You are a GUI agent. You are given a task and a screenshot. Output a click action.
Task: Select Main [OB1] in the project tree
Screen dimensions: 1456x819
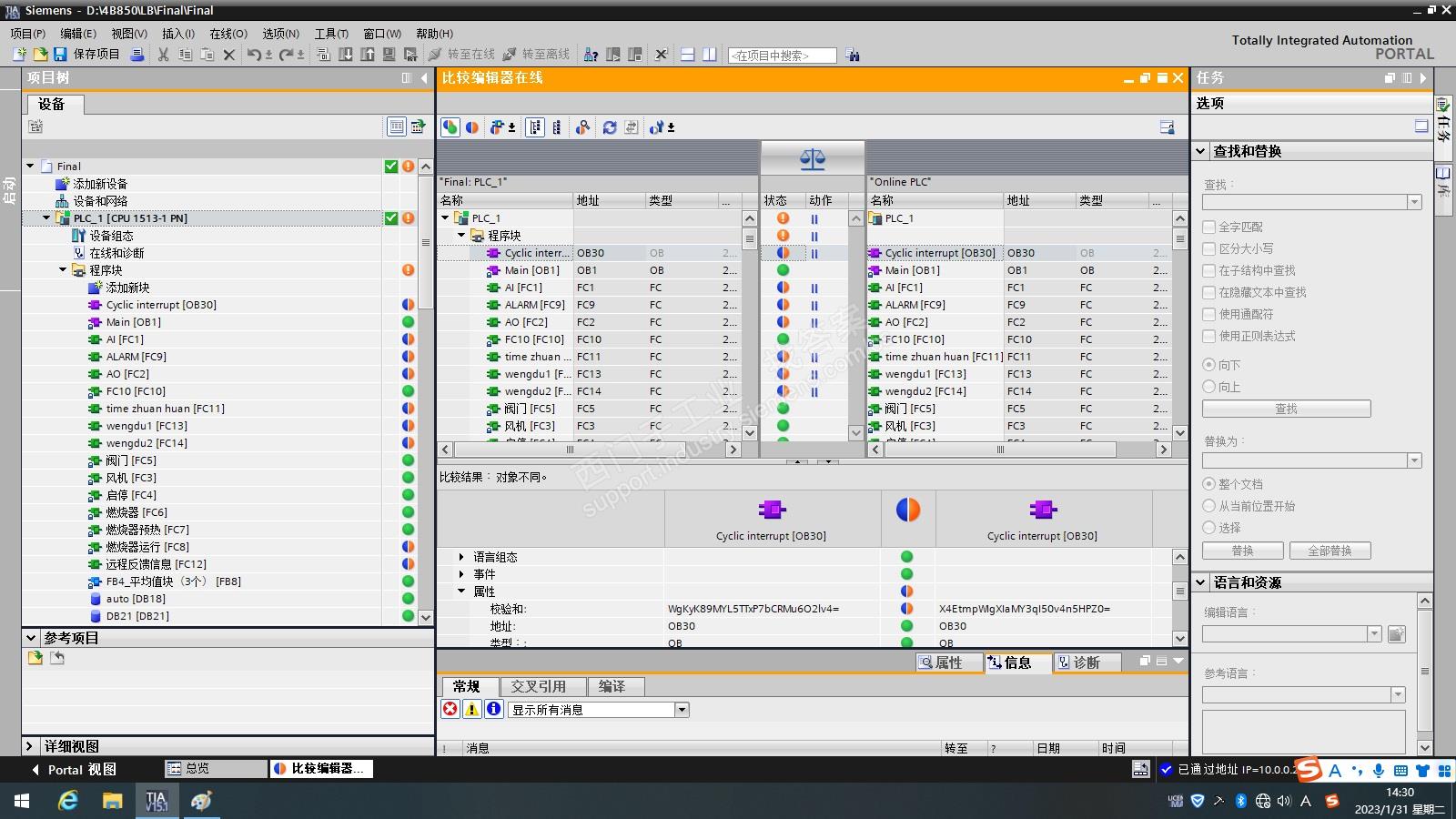click(x=134, y=322)
